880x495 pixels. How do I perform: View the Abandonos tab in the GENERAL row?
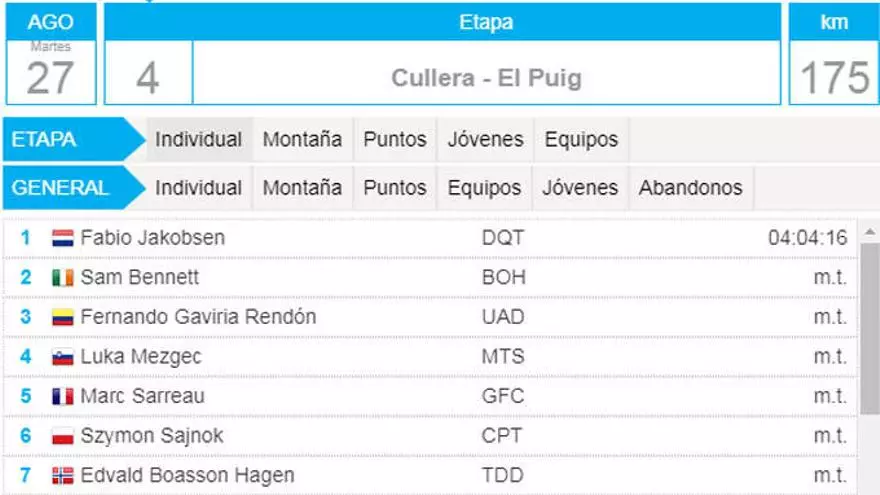[x=690, y=188]
